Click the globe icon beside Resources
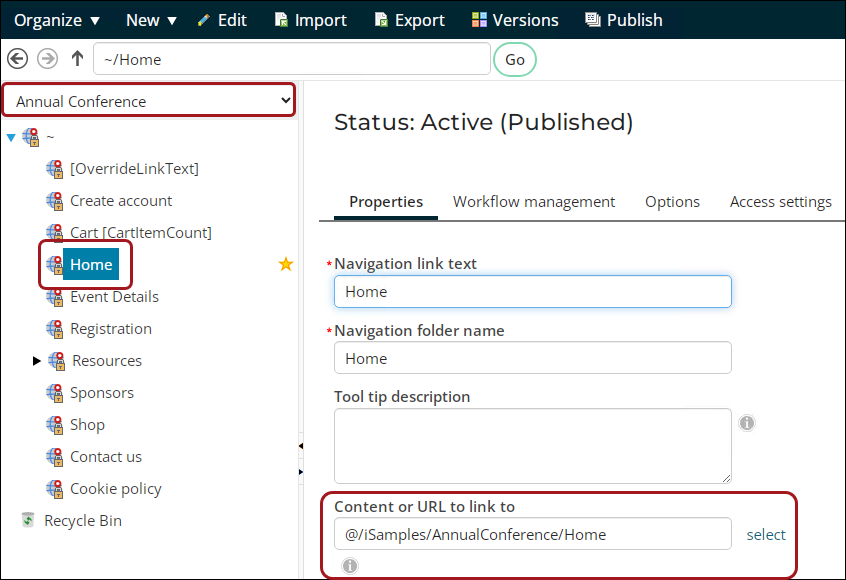Viewport: 846px width, 580px height. 57,360
